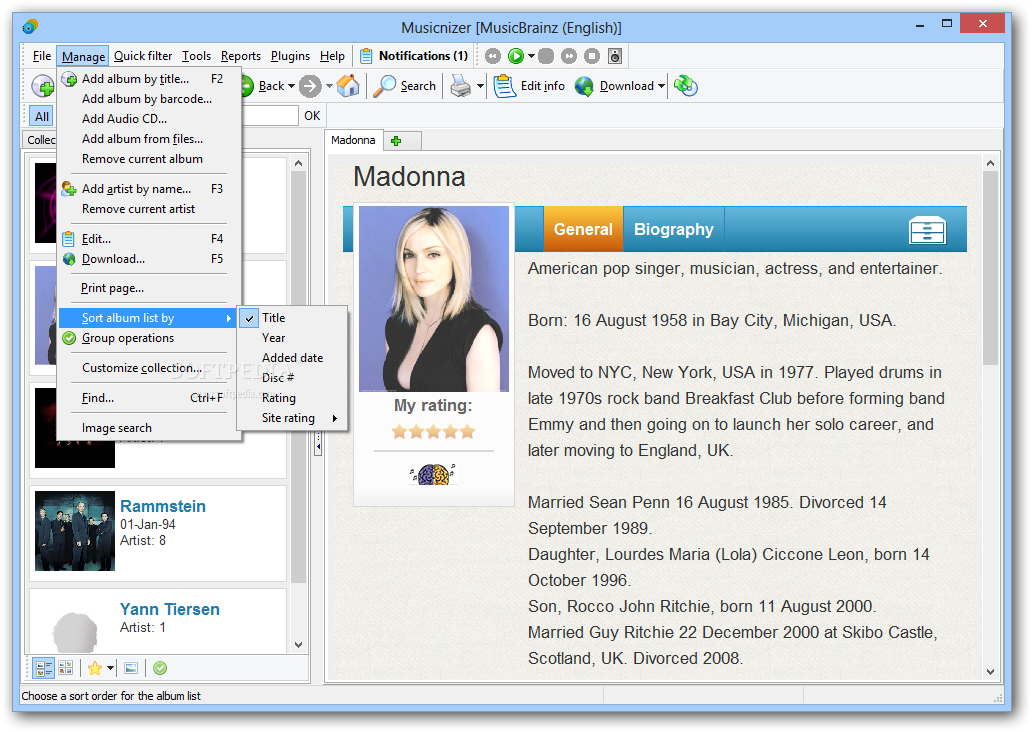The image size is (1032, 732).
Task: Open Print options dropdown arrow
Action: (480, 86)
